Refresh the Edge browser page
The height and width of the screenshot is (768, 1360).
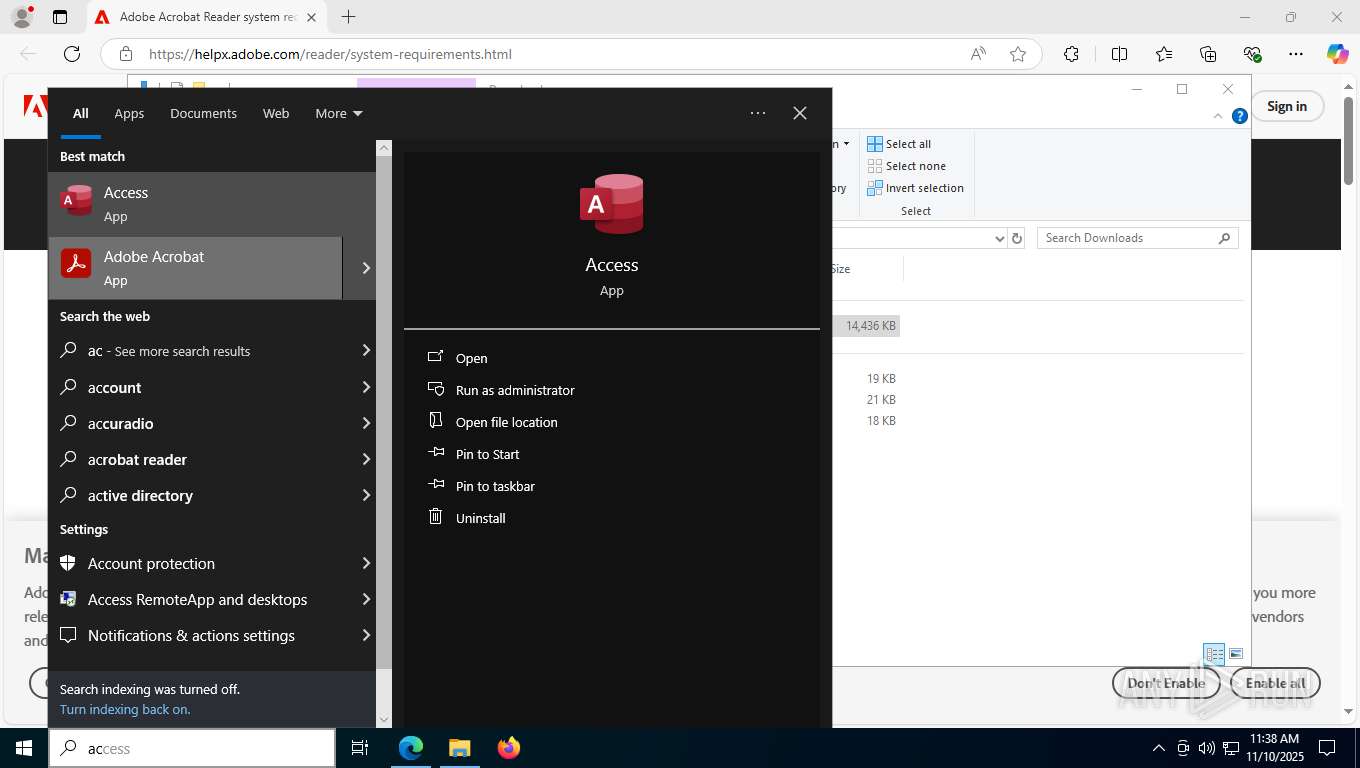pyautogui.click(x=72, y=54)
